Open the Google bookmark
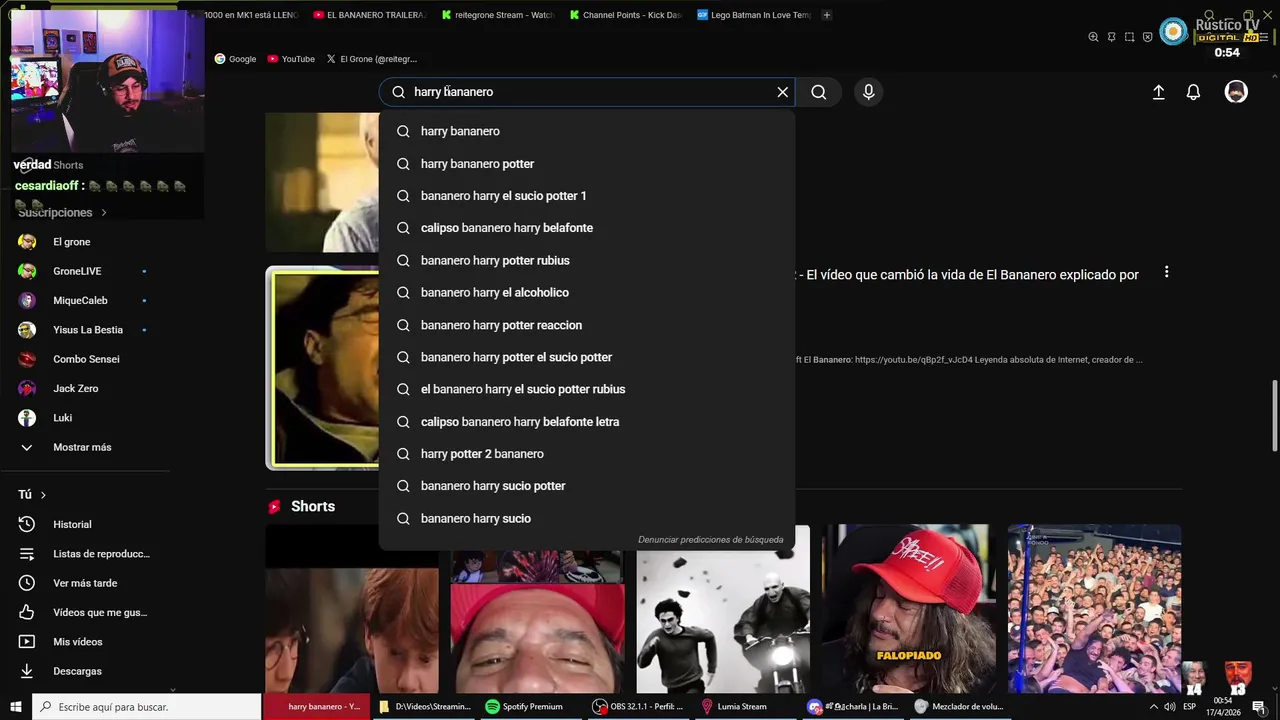 (236, 59)
